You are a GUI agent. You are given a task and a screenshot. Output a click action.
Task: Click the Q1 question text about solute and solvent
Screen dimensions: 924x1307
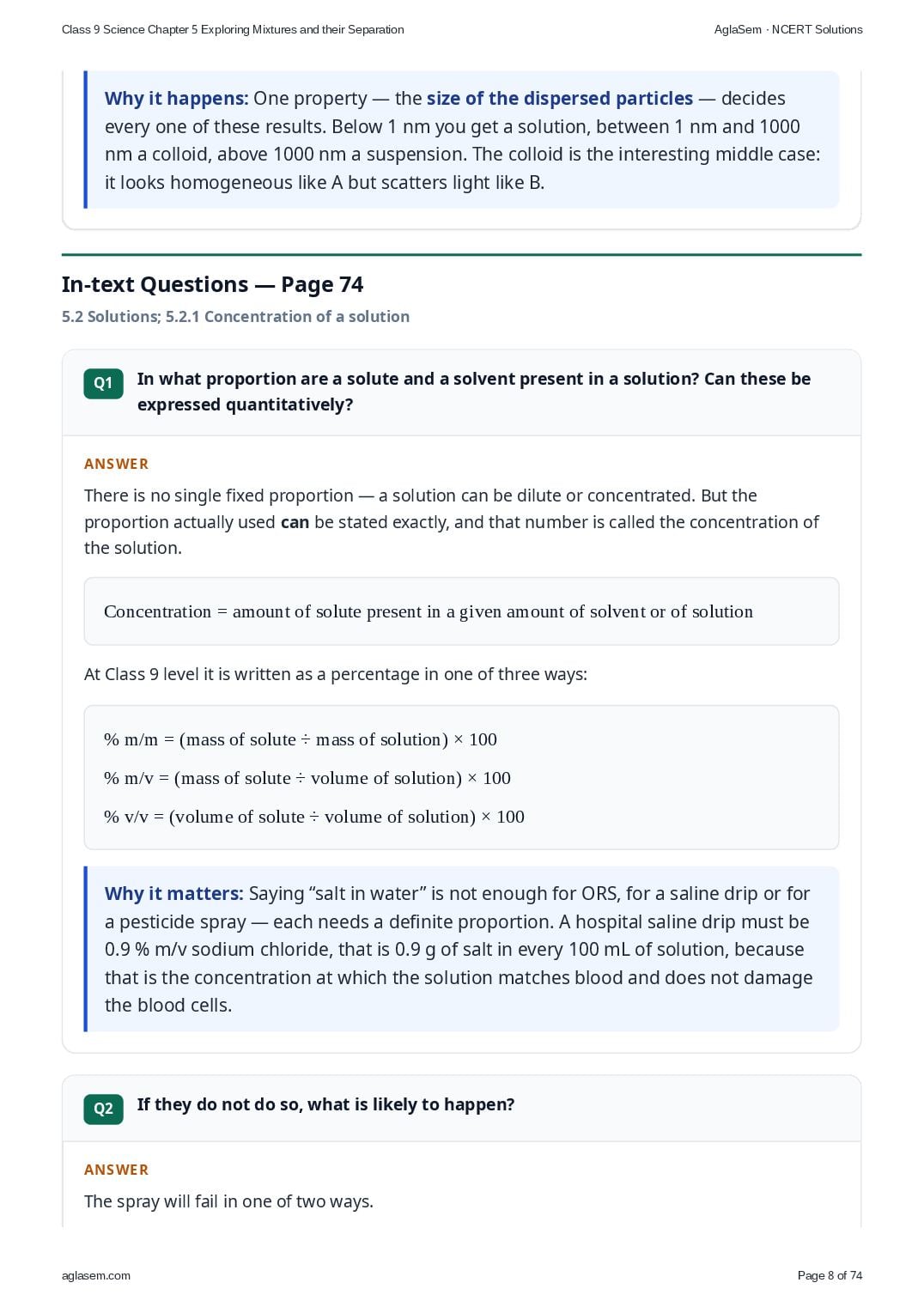pos(474,392)
